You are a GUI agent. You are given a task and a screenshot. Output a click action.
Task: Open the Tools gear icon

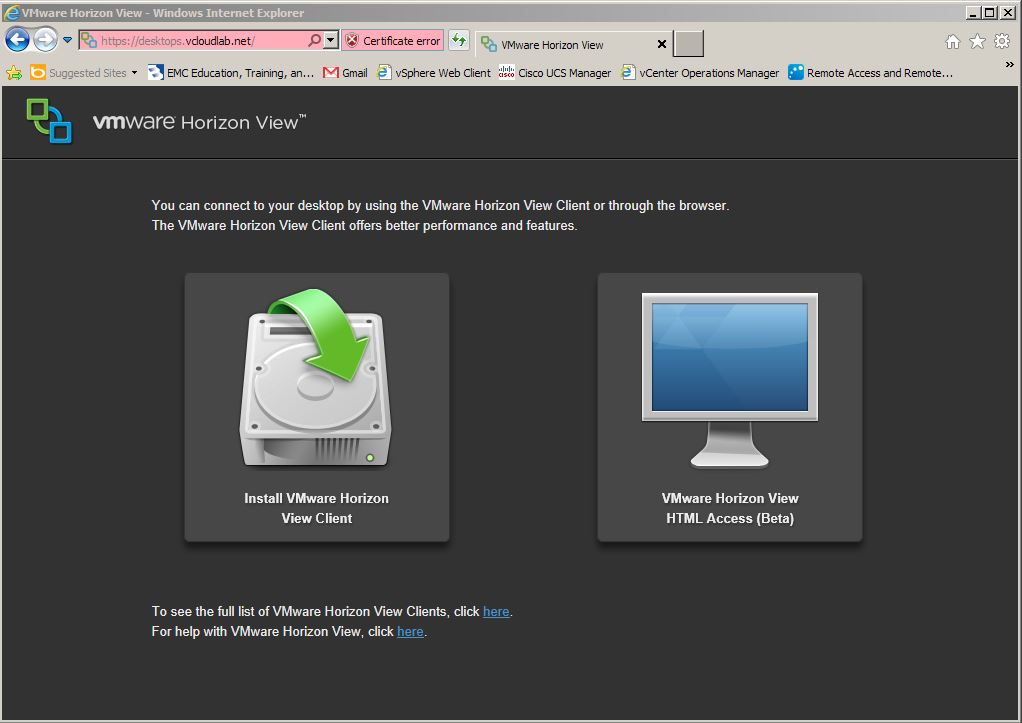coord(1002,42)
